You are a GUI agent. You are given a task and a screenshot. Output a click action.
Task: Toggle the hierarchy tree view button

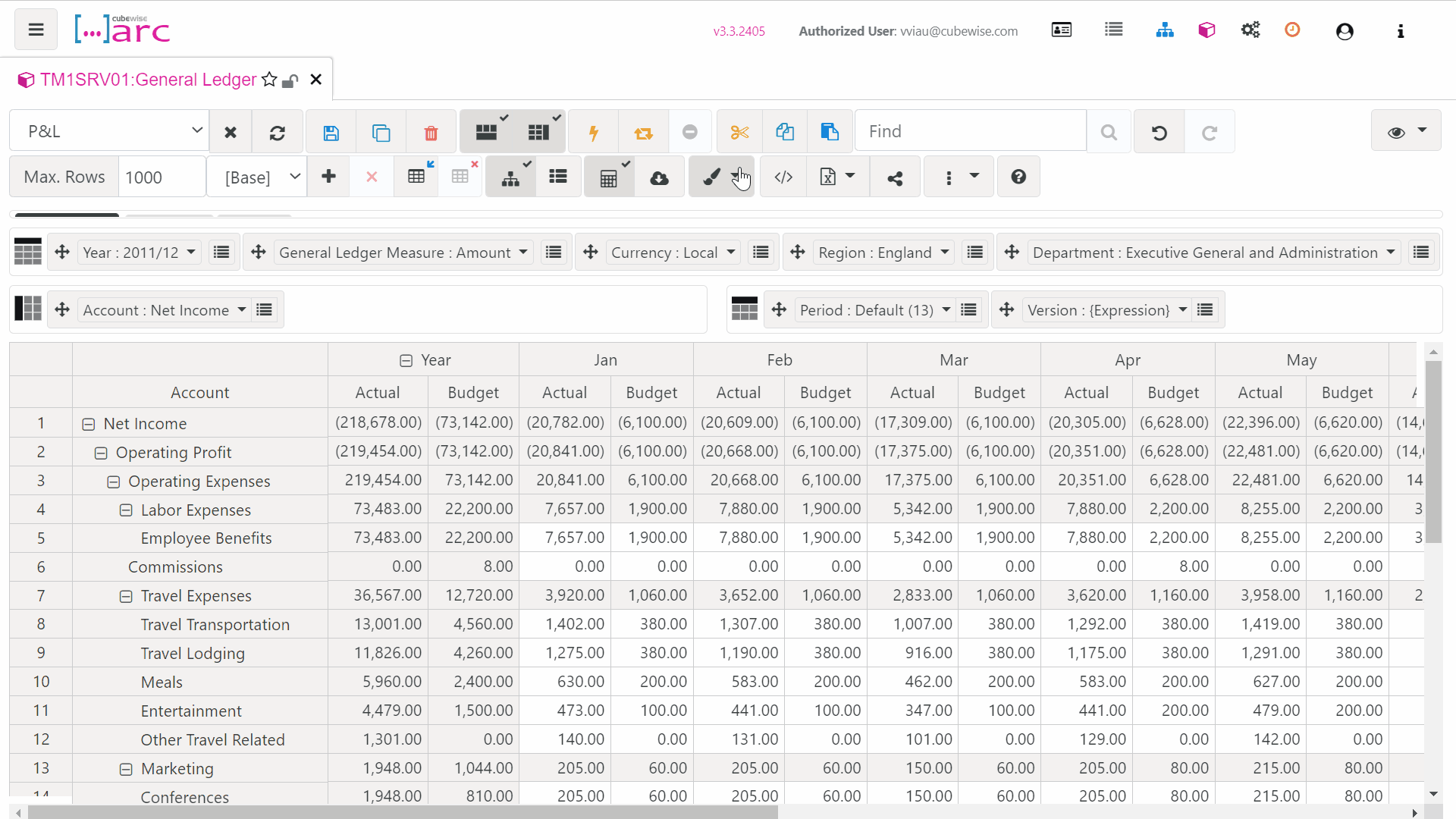[510, 177]
